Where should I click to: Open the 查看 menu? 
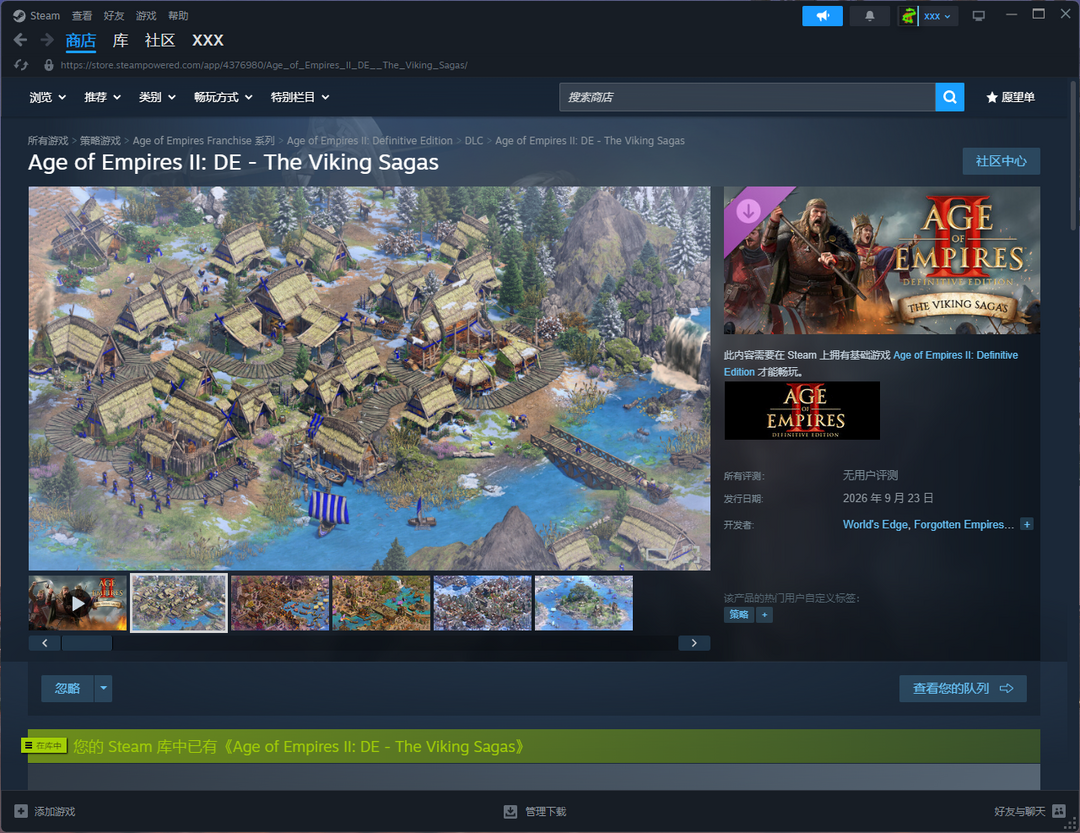[x=82, y=16]
